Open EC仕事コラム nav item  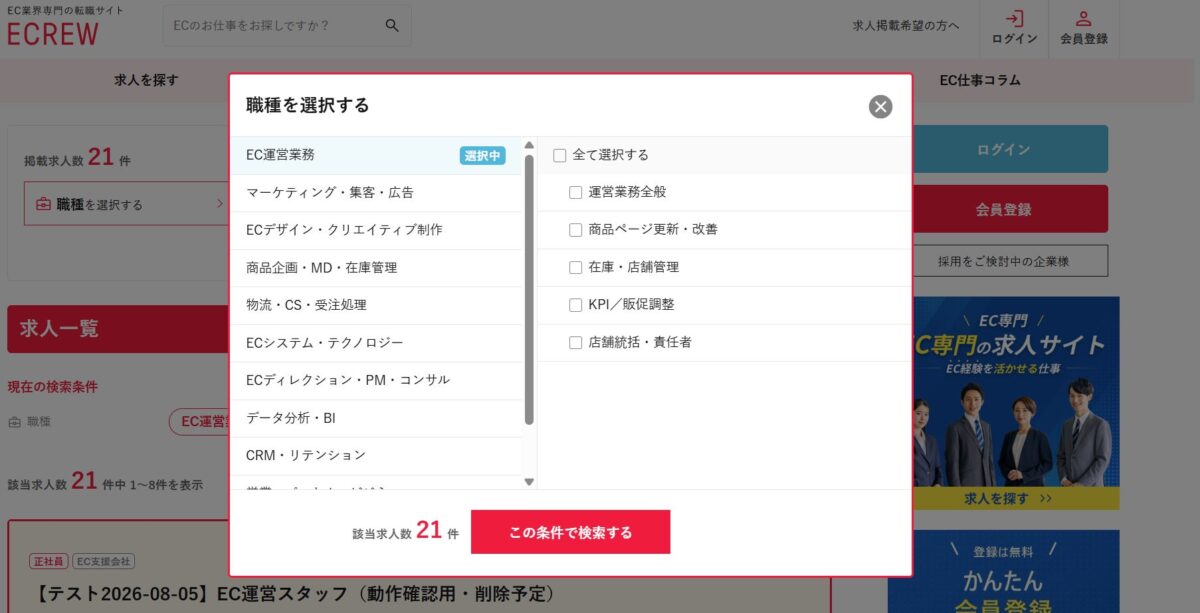[980, 80]
